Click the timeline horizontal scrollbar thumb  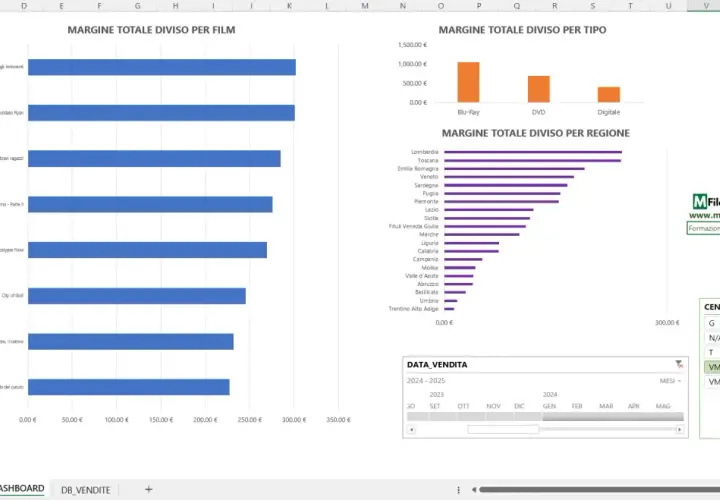[503, 430]
